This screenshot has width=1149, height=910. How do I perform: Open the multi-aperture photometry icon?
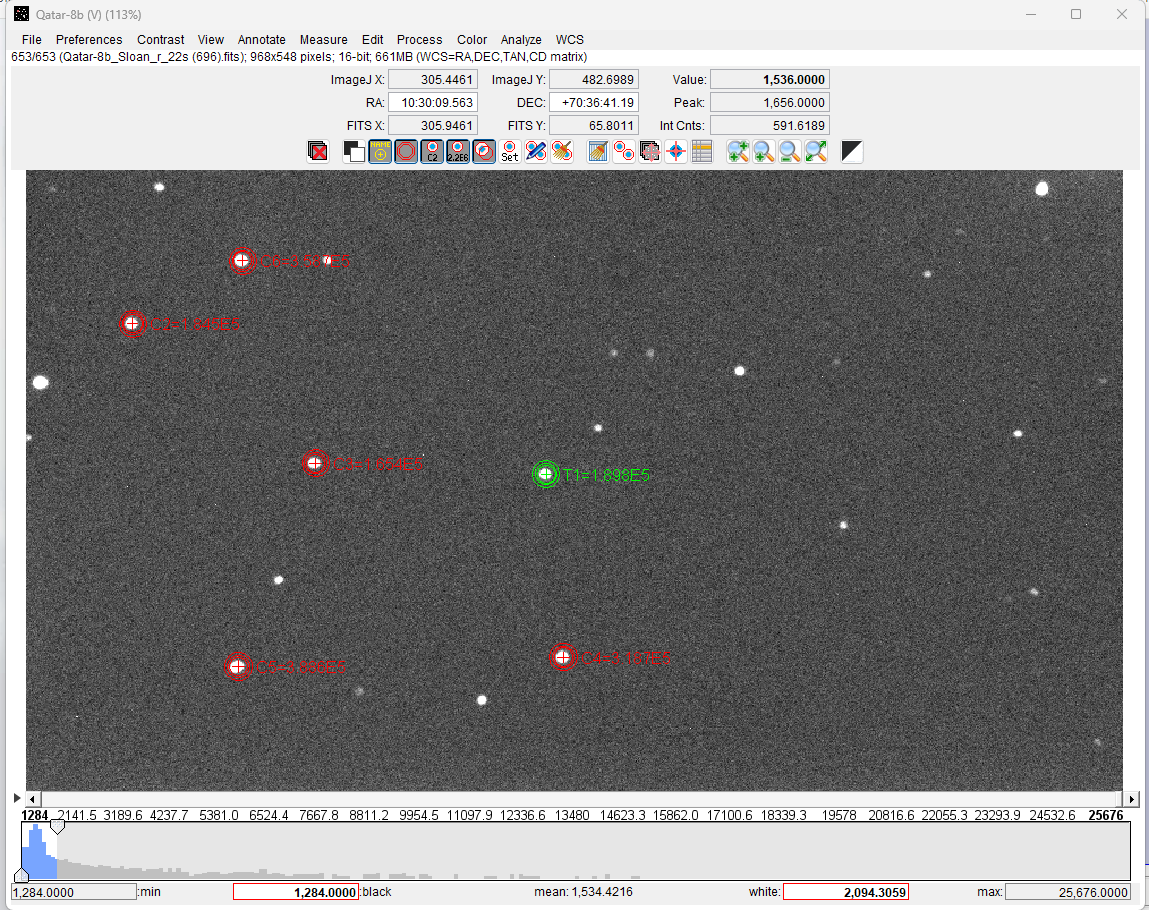pyautogui.click(x=624, y=152)
